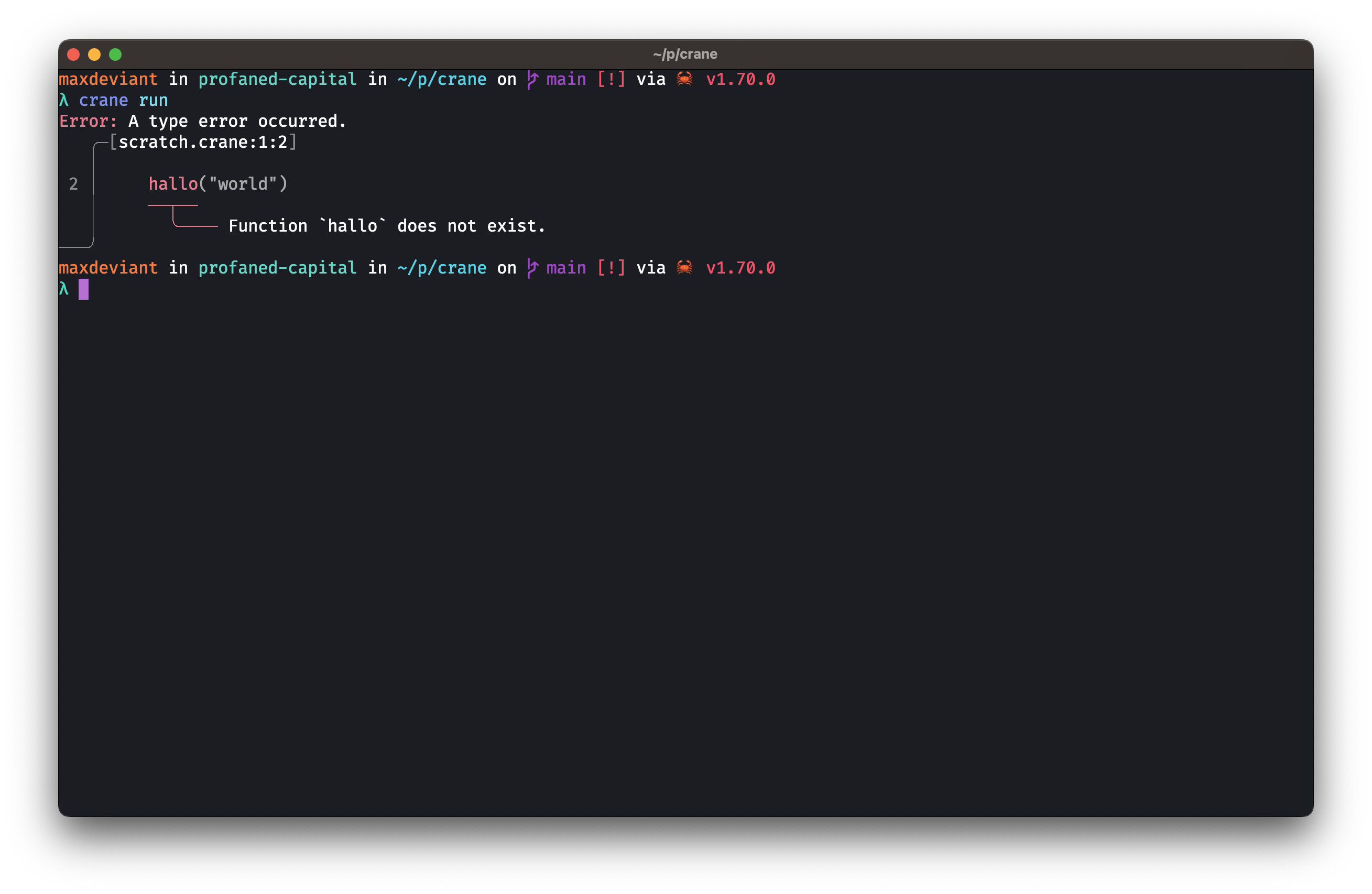Click the "world" string argument
1372x894 pixels.
pyautogui.click(x=243, y=184)
